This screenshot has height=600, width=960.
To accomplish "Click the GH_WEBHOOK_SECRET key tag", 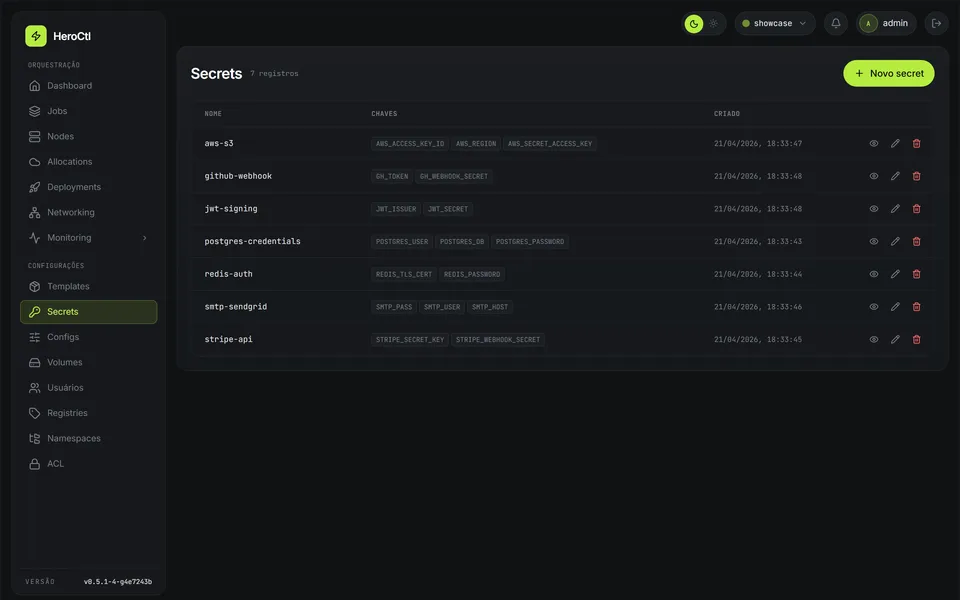I will 454,176.
